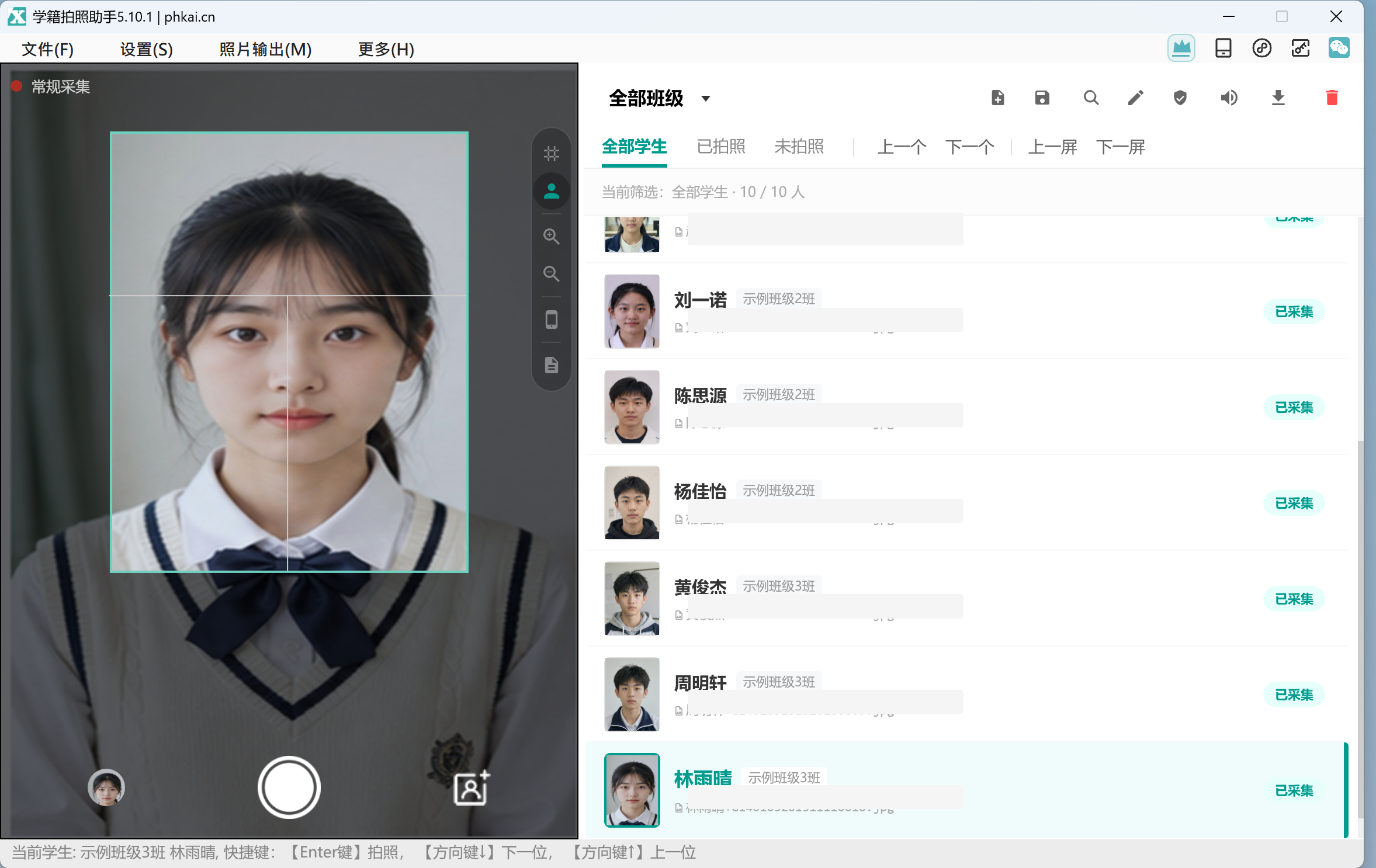This screenshot has width=1376, height=868.
Task: Click 已采集 status badge for 林雨晴
Action: tap(1294, 791)
